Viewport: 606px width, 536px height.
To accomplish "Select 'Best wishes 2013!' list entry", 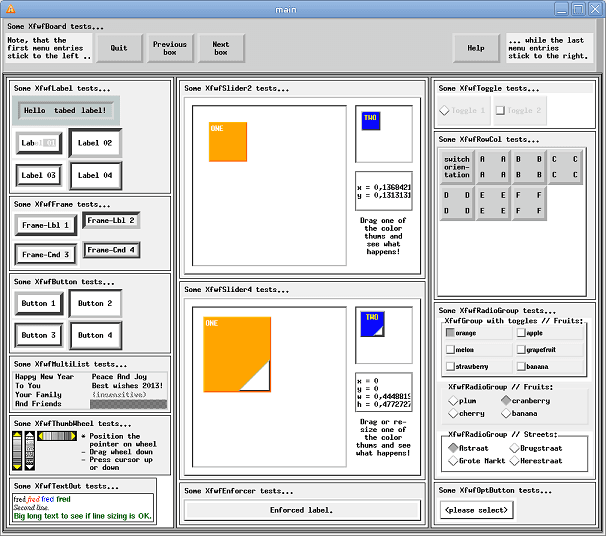I will click(128, 385).
